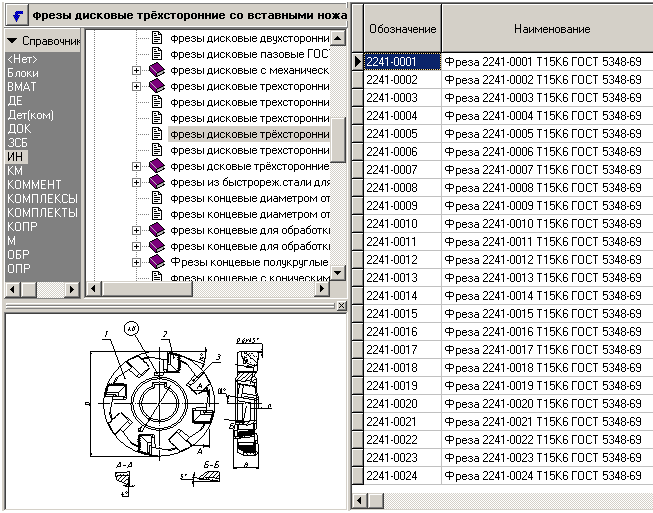
Task: Click Фреза 2241-0003 Т15К6 ГОСТ 5348-69 cell
Action: pyautogui.click(x=547, y=97)
